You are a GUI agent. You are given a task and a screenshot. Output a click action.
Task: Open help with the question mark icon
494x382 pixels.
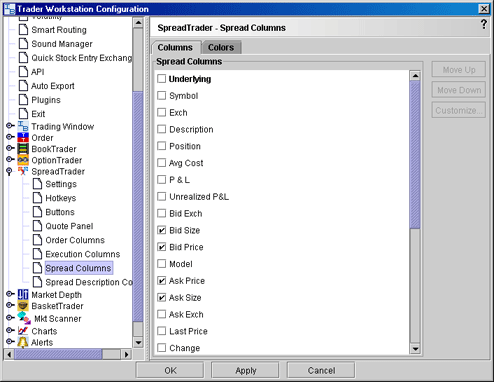pos(484,24)
